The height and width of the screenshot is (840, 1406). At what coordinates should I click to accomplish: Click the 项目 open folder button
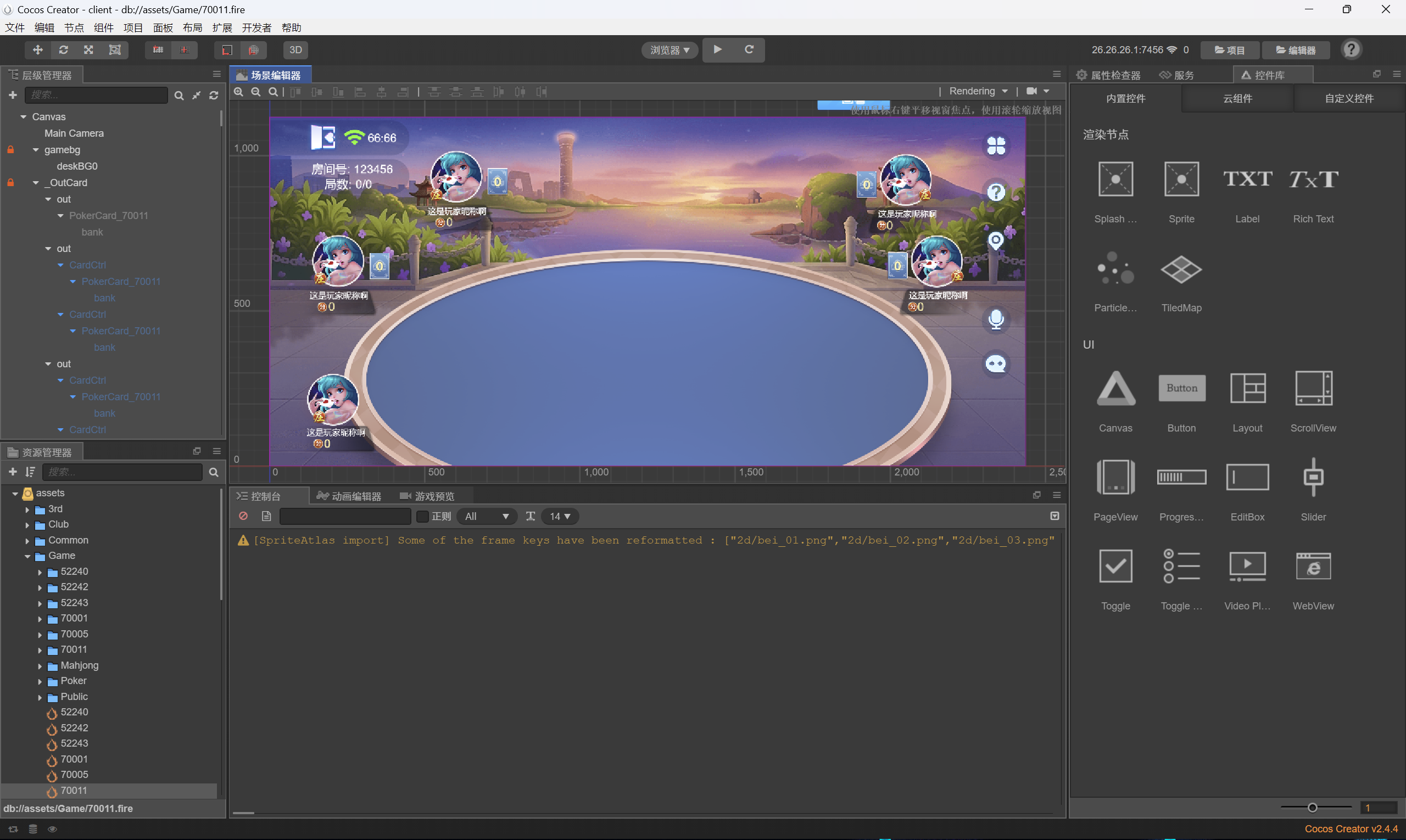[1230, 50]
